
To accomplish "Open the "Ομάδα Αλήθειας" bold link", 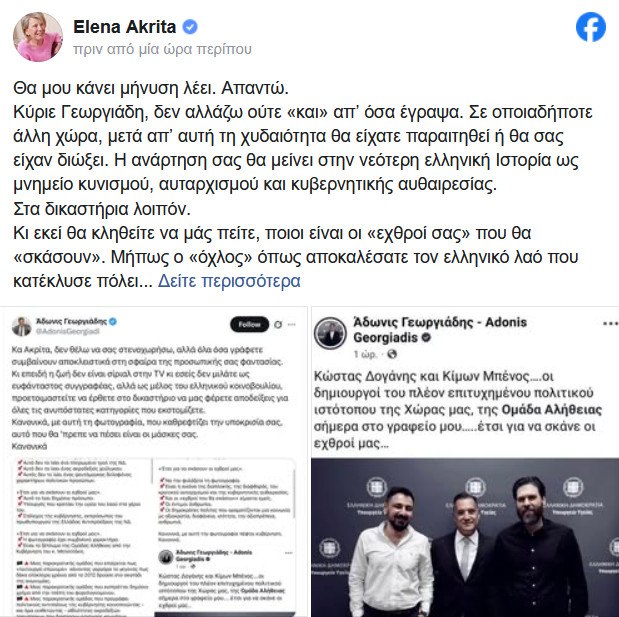I will [x=551, y=410].
